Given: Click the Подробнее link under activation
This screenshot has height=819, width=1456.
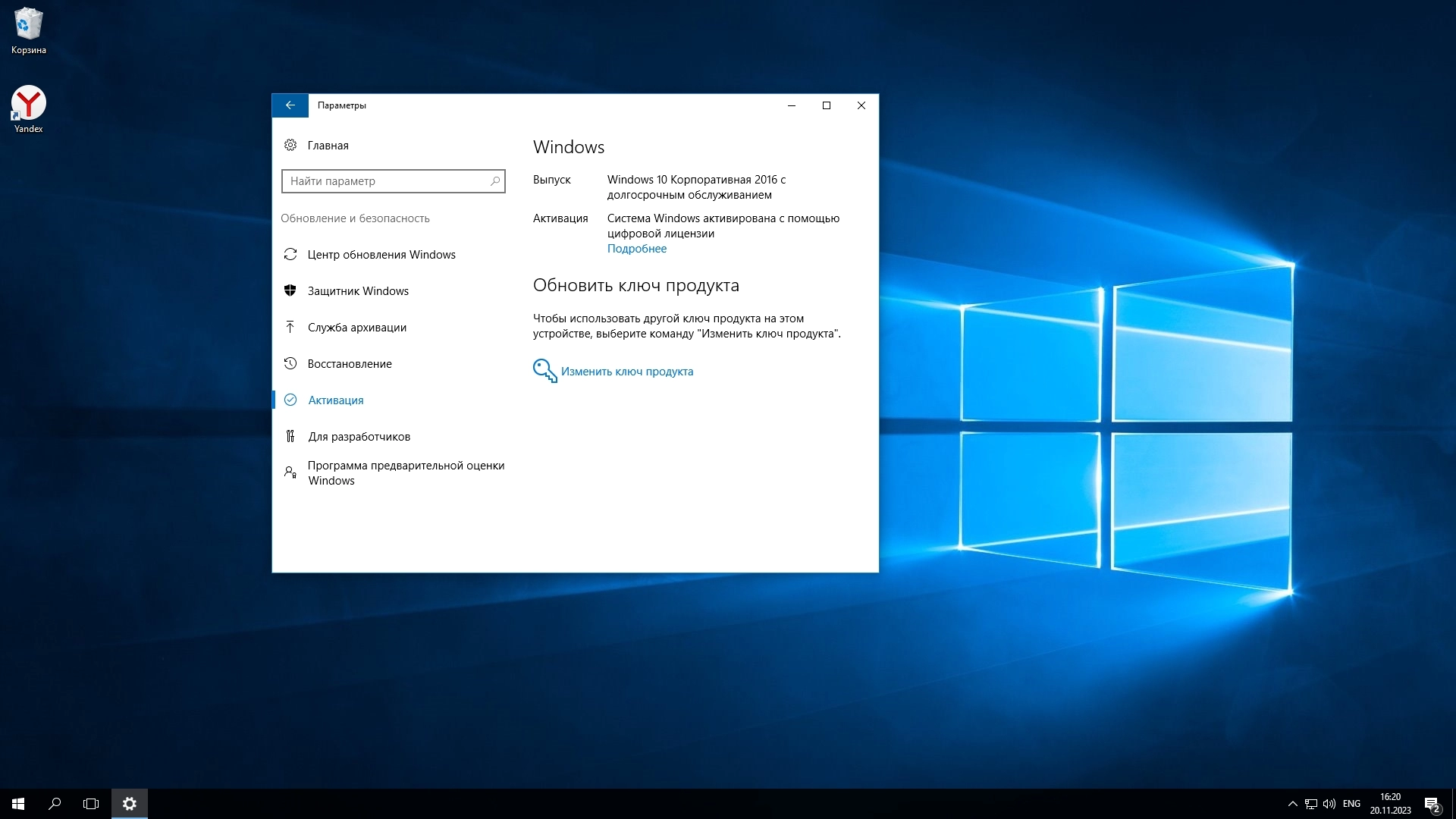Looking at the screenshot, I should click(636, 249).
